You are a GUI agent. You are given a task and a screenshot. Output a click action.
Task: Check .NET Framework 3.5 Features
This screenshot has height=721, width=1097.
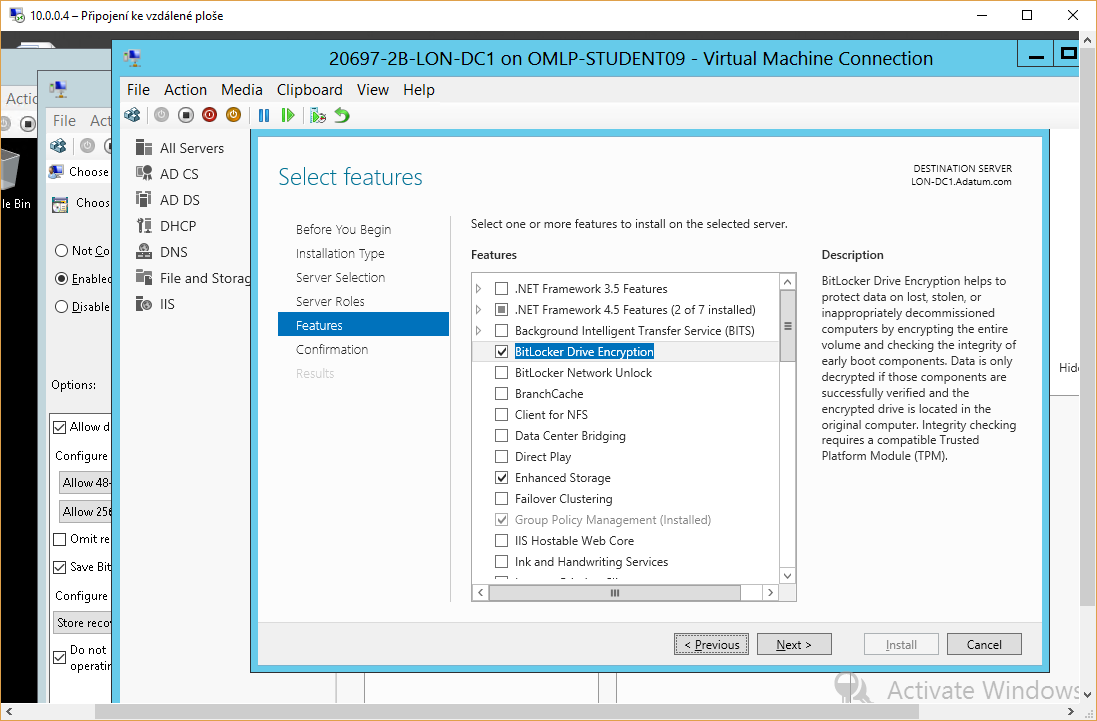point(502,288)
